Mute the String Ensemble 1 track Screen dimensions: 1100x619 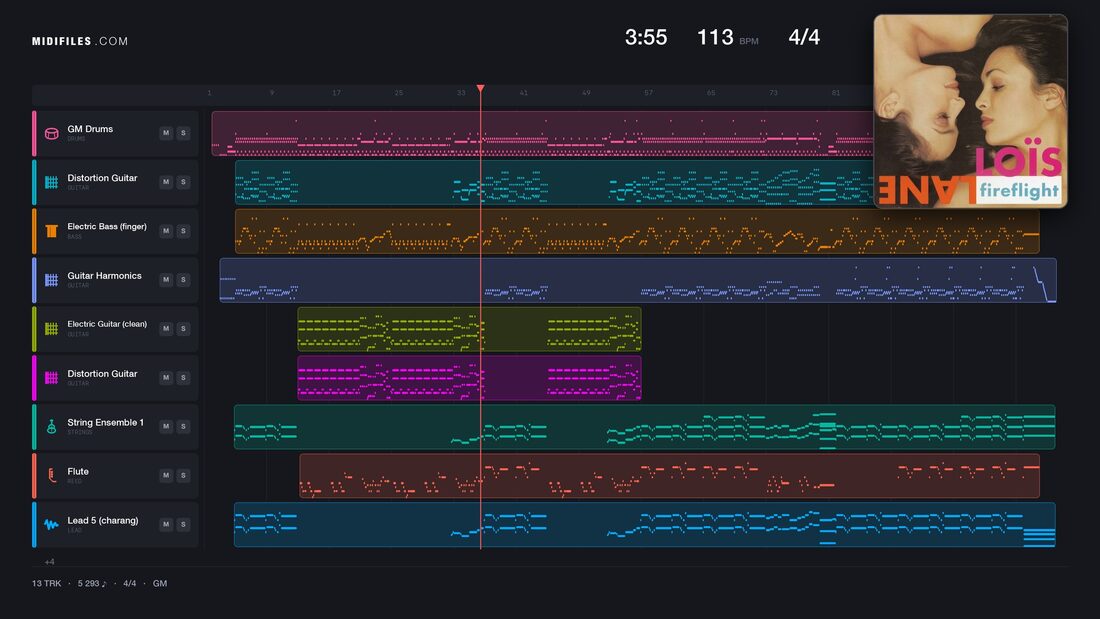(x=166, y=426)
